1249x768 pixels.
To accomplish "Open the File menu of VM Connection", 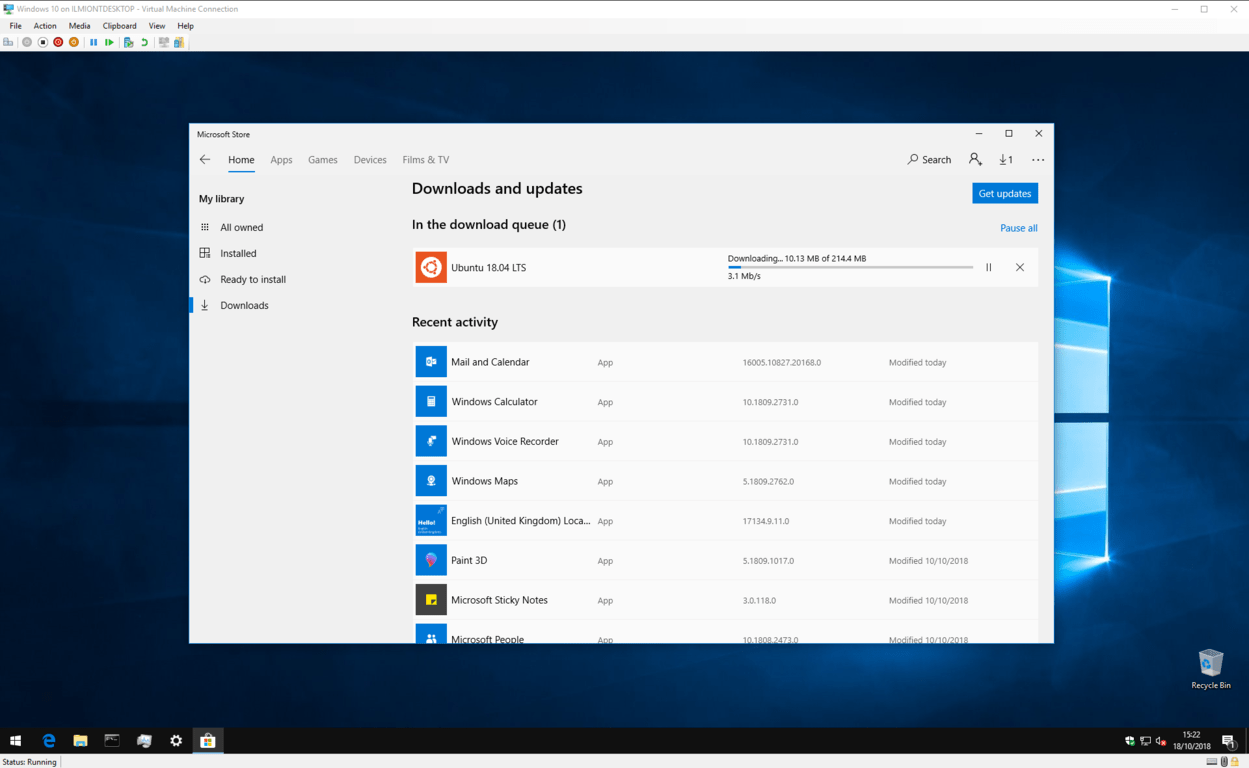I will 15,26.
